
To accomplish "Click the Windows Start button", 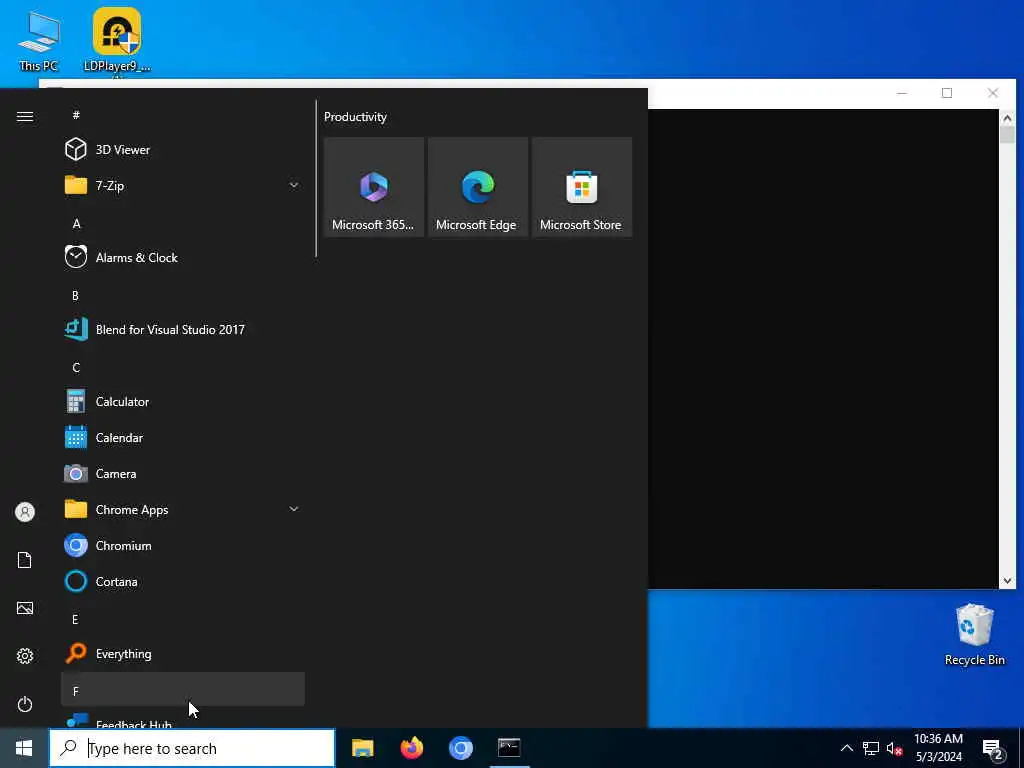I will click(x=24, y=748).
